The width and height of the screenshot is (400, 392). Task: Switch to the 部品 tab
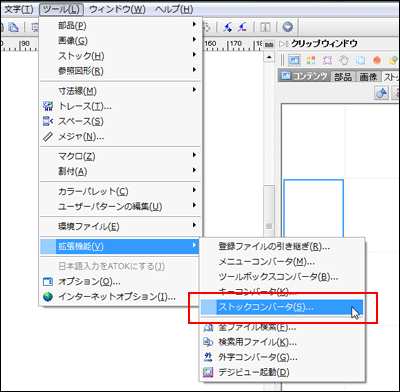[343, 77]
